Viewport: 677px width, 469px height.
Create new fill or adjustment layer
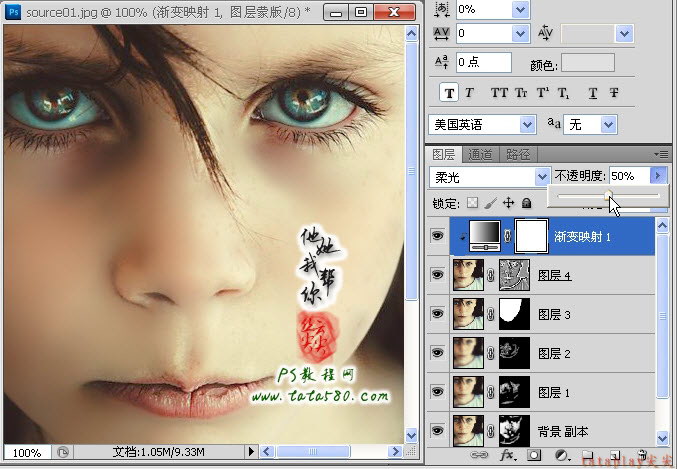coord(561,455)
